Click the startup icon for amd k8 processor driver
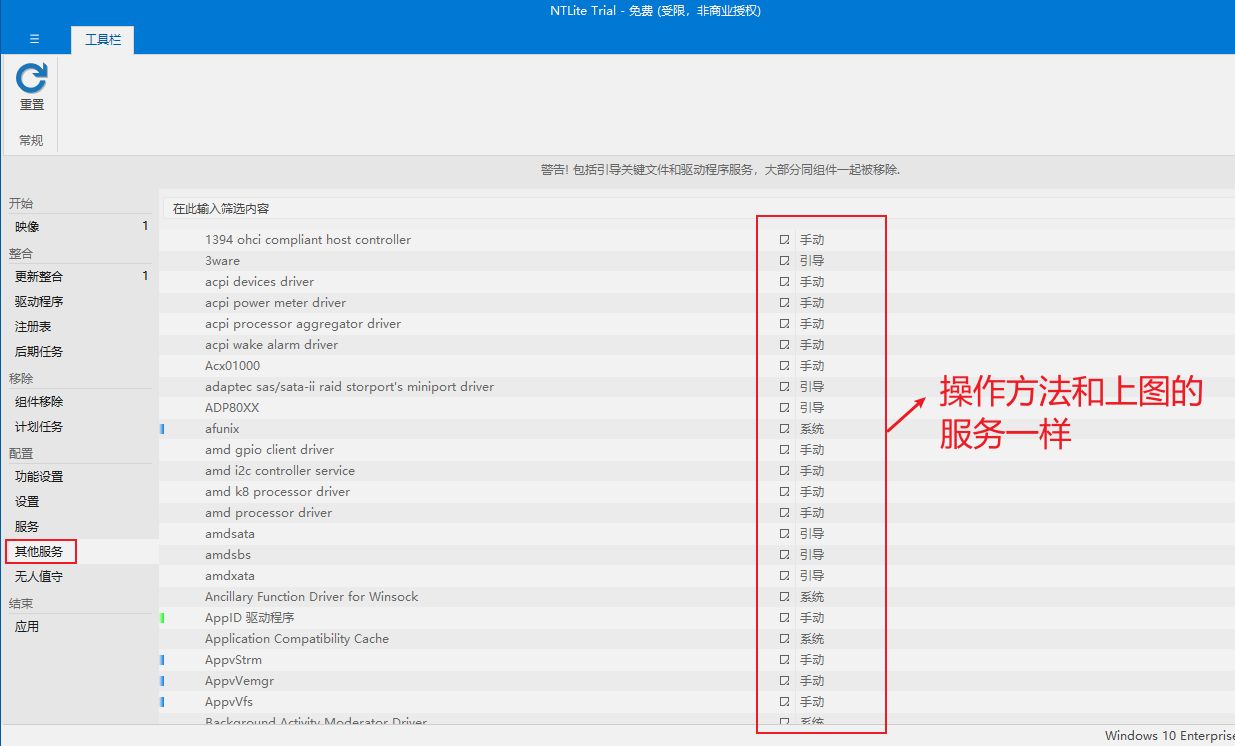The image size is (1235, 746). coord(785,492)
